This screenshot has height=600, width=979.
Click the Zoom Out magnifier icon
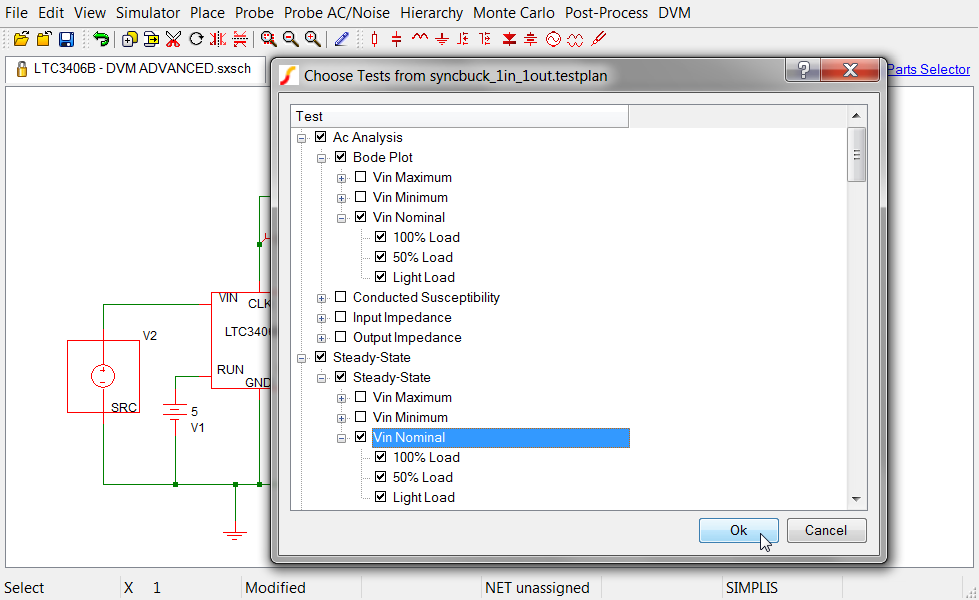pyautogui.click(x=290, y=39)
